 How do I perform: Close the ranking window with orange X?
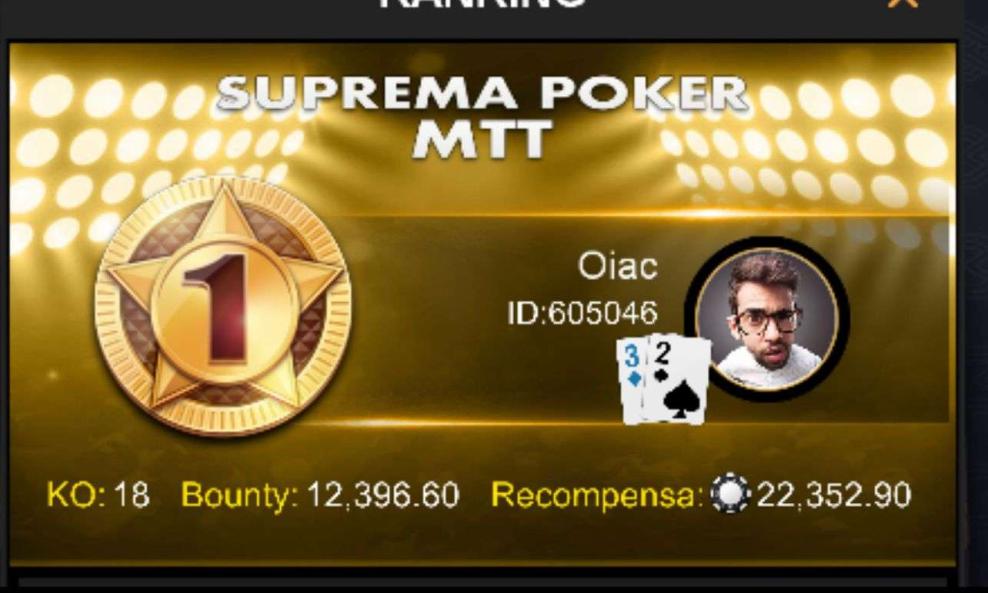pos(902,3)
